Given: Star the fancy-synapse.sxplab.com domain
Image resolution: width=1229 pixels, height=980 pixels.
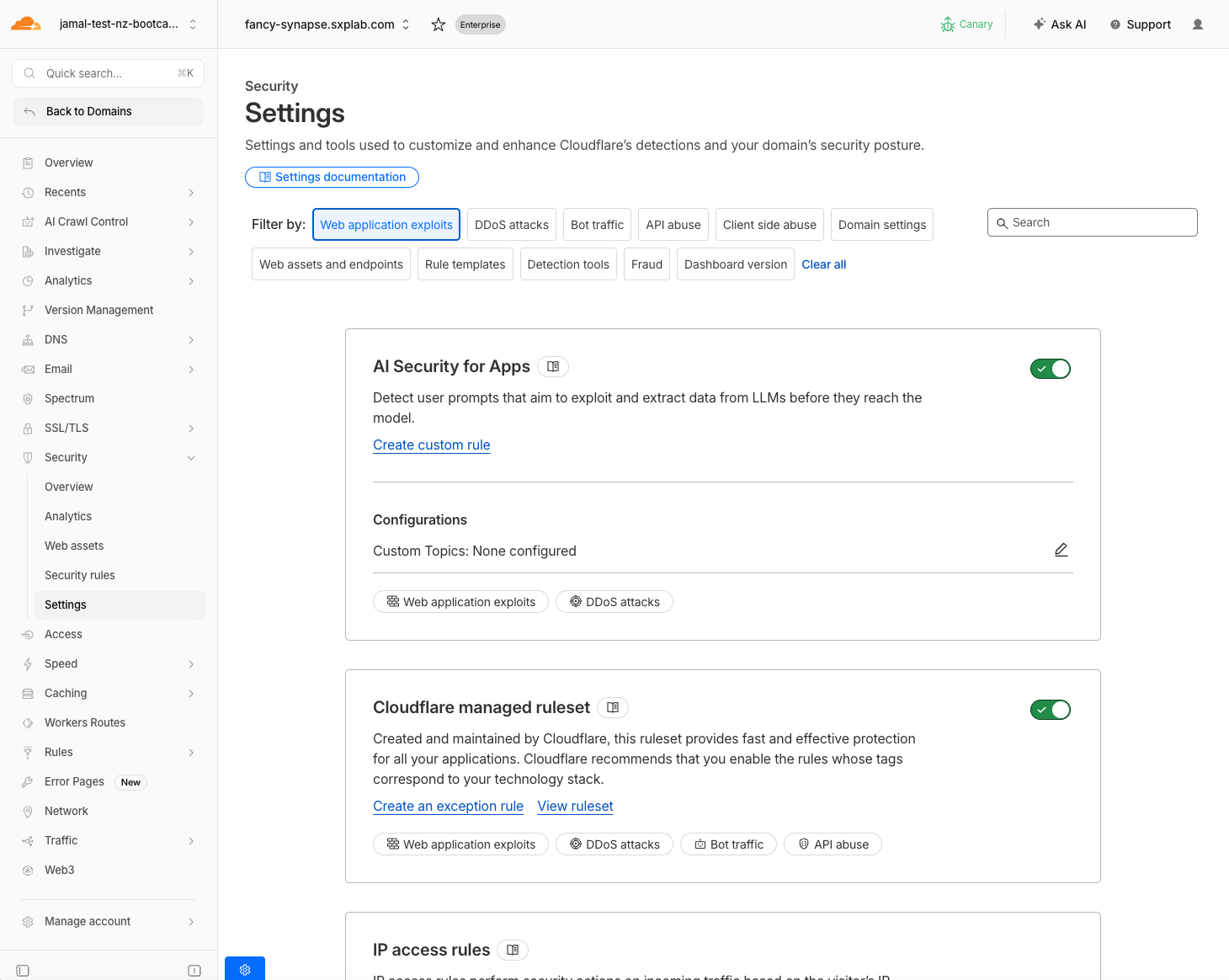Looking at the screenshot, I should click(438, 24).
